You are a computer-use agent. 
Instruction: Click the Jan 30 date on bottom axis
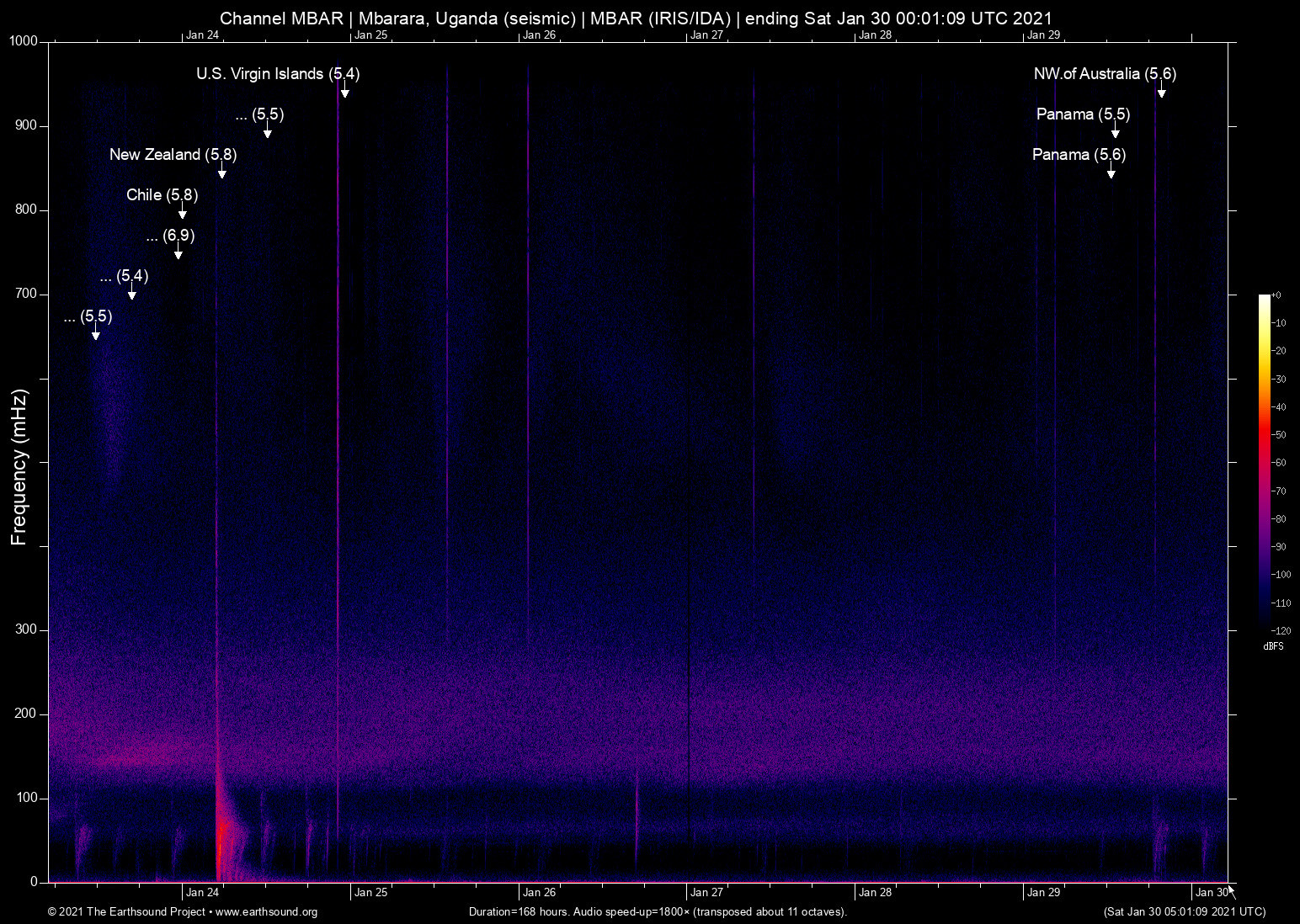tap(1211, 892)
